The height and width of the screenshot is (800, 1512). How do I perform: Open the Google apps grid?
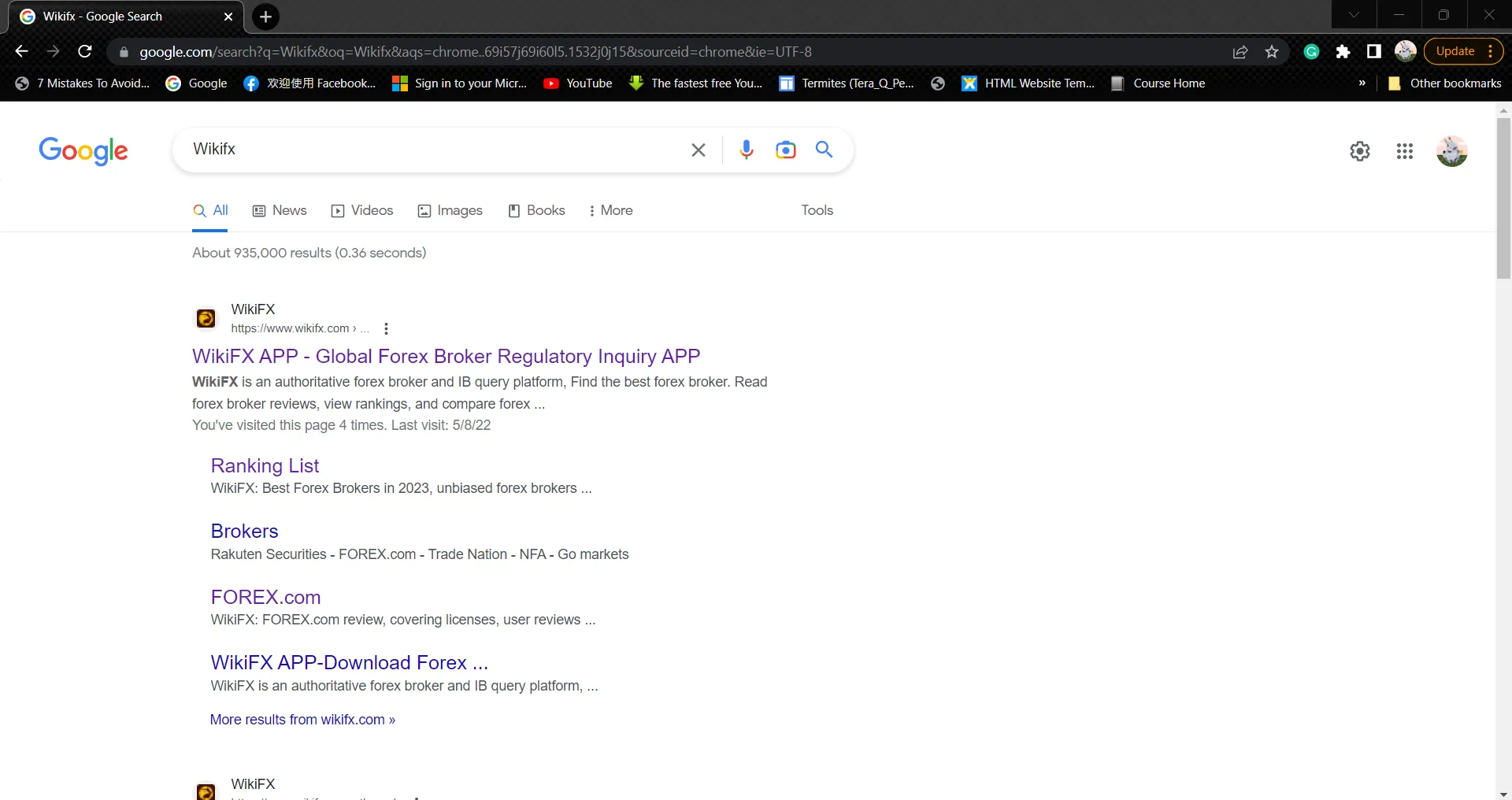[x=1405, y=151]
